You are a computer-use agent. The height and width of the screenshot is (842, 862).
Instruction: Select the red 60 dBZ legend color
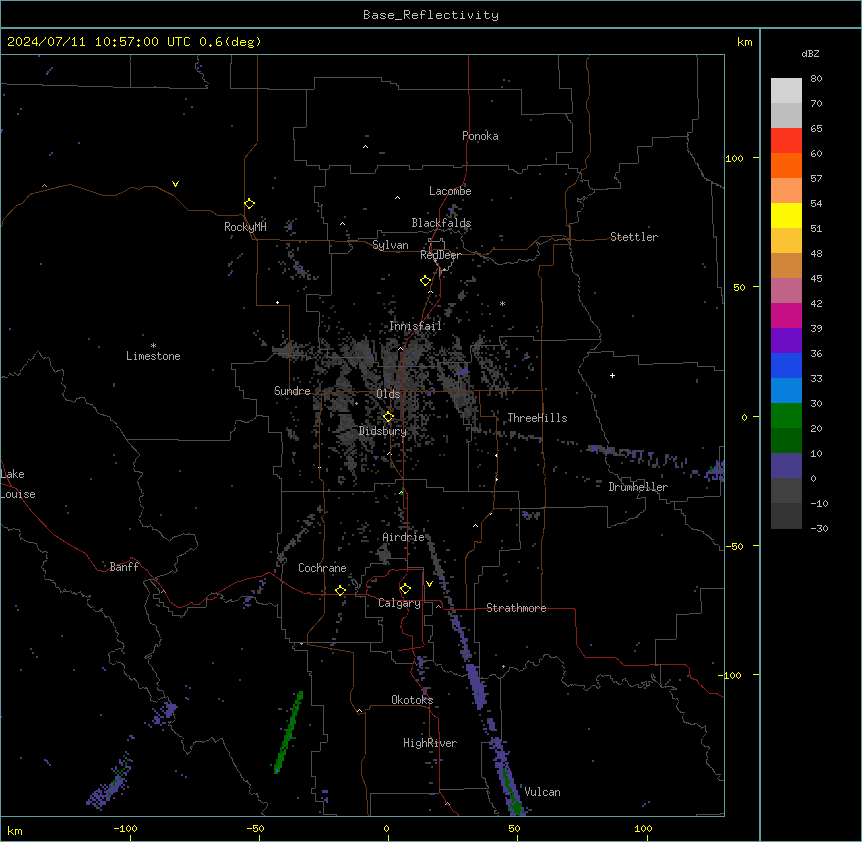786,141
